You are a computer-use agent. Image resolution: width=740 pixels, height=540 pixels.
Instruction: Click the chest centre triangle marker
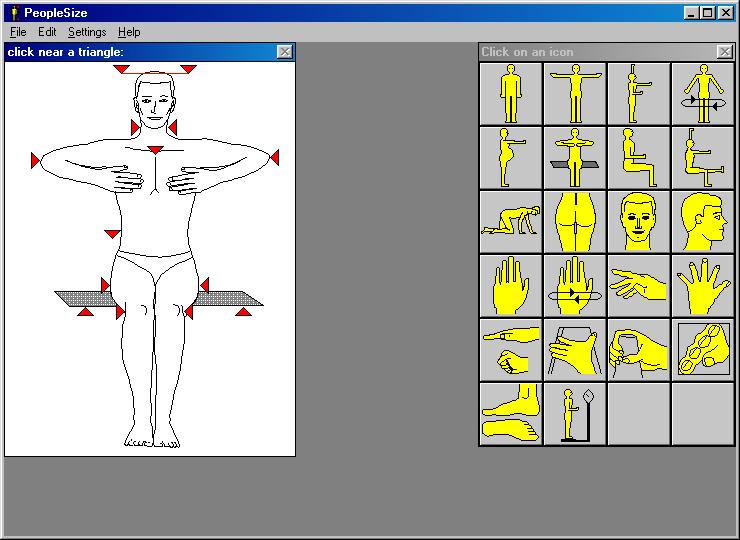coord(155,150)
